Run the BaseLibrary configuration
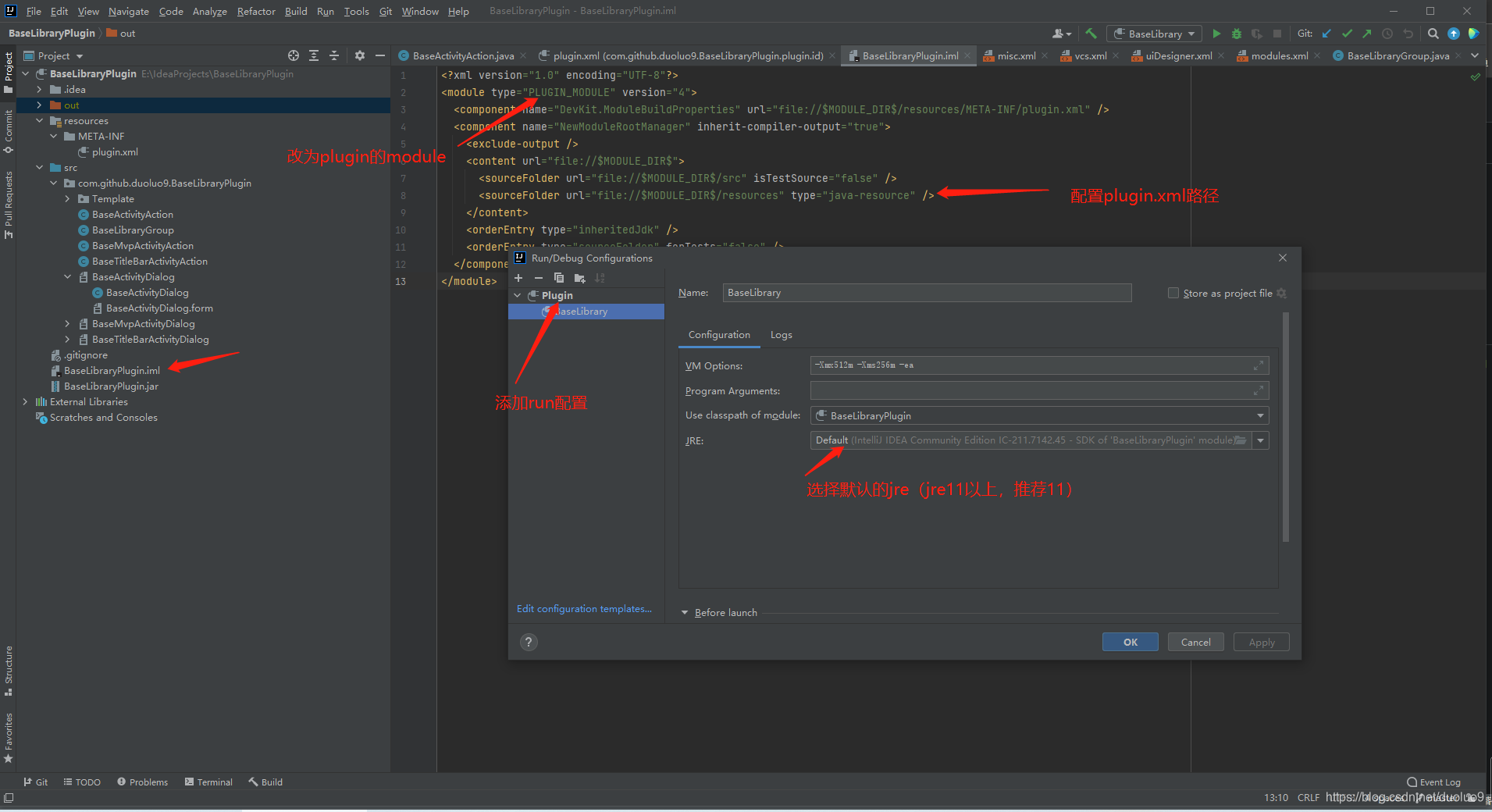 (1216, 34)
